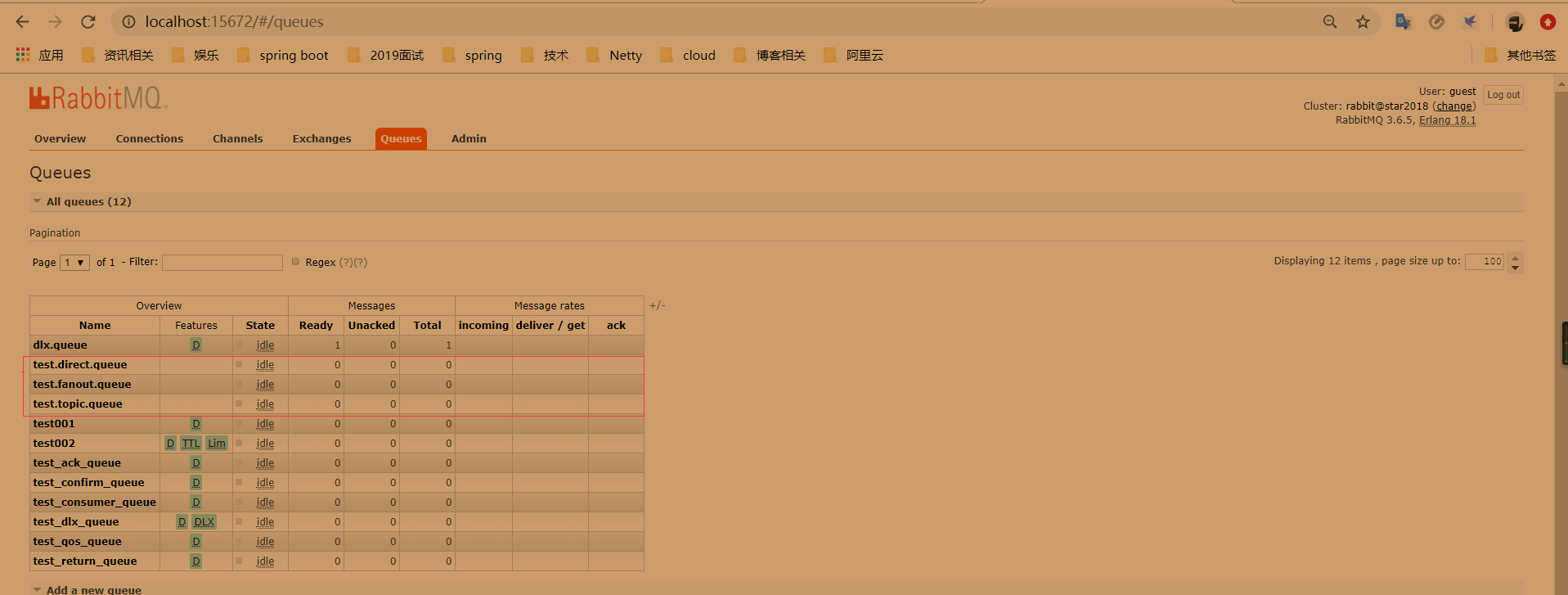Click the browser address bar URL
1568x595 pixels.
coord(234,22)
